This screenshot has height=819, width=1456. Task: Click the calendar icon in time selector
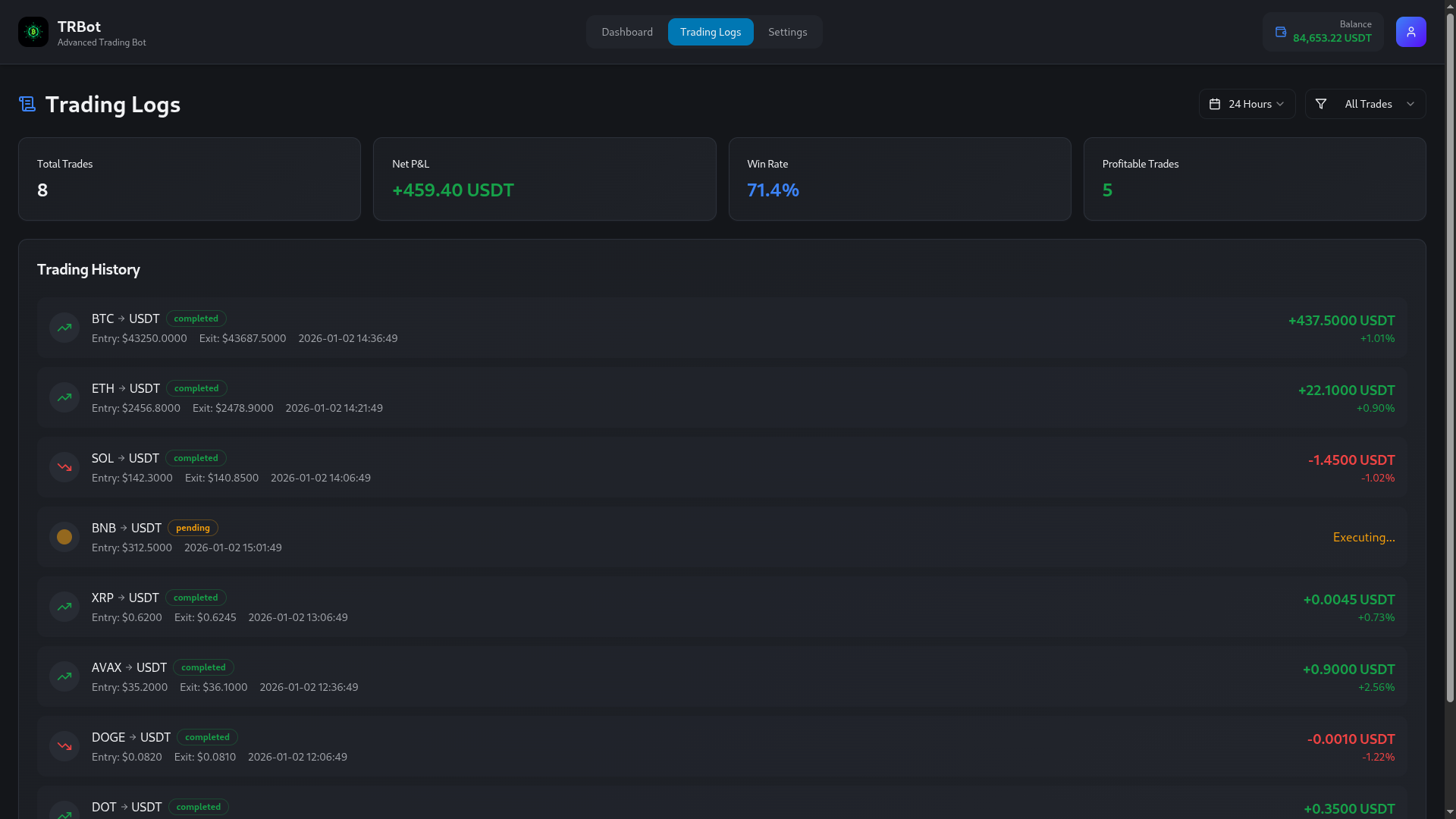click(1215, 104)
